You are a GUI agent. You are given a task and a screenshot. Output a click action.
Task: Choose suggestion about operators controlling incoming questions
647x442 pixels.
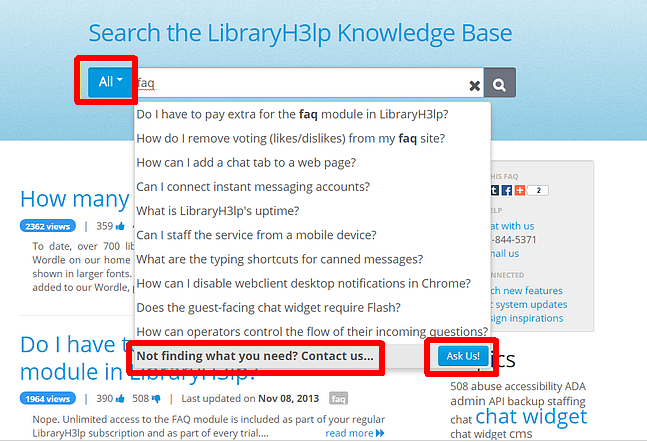pos(312,331)
